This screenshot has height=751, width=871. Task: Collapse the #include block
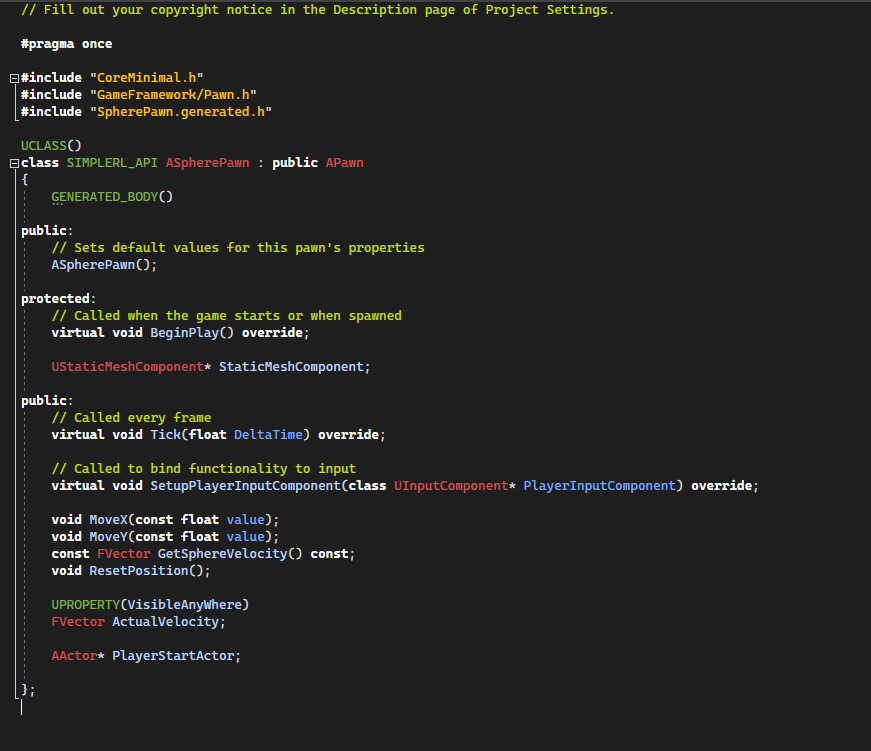pos(14,78)
